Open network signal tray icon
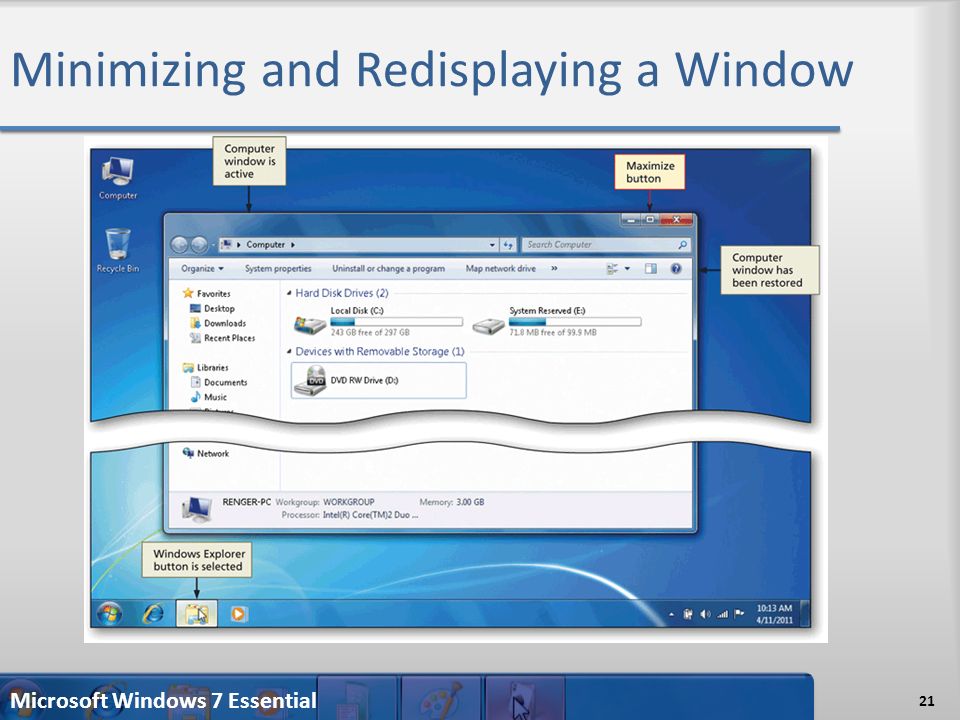This screenshot has height=720, width=960. 722,614
